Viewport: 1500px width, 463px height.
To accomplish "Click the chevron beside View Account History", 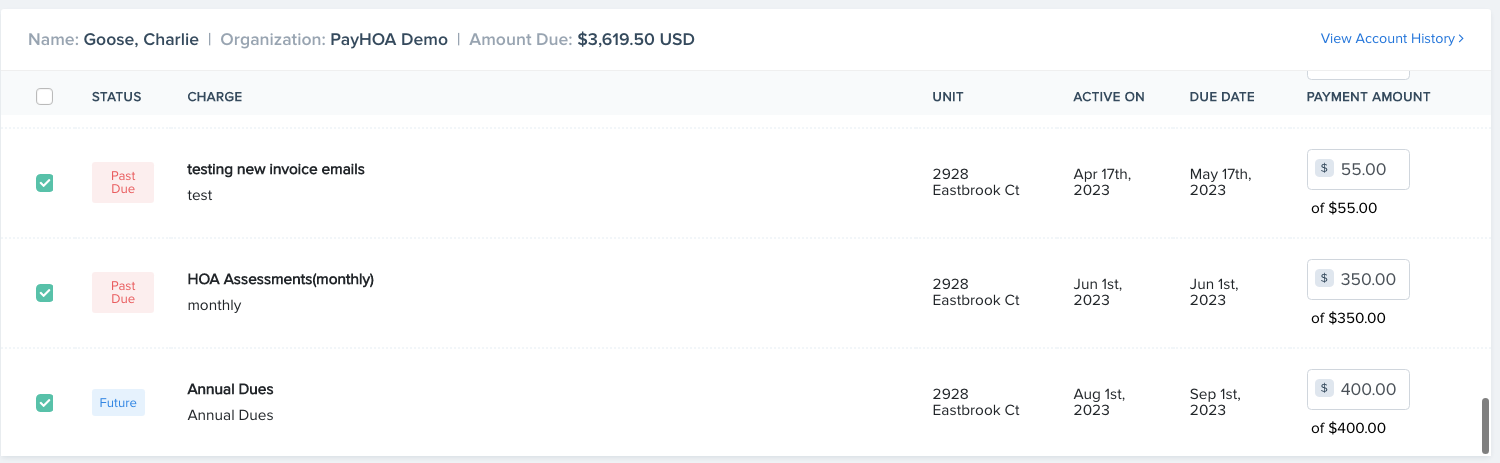I will 1461,39.
